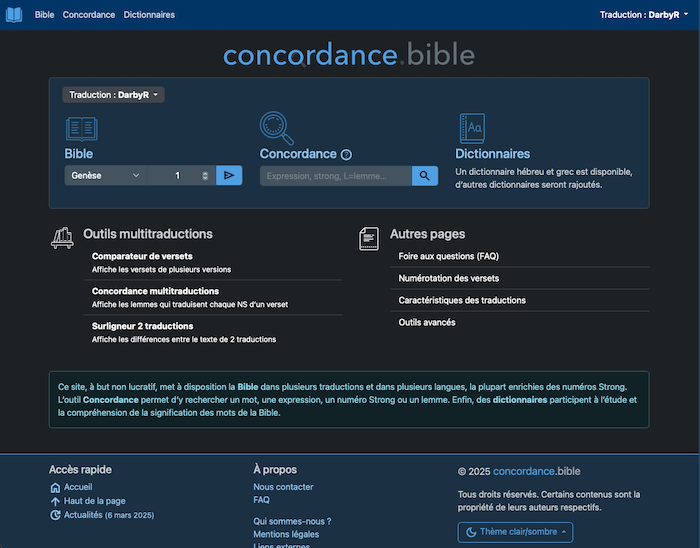700x548 pixels.
Task: Open Concordance in the top navbar
Action: click(89, 15)
